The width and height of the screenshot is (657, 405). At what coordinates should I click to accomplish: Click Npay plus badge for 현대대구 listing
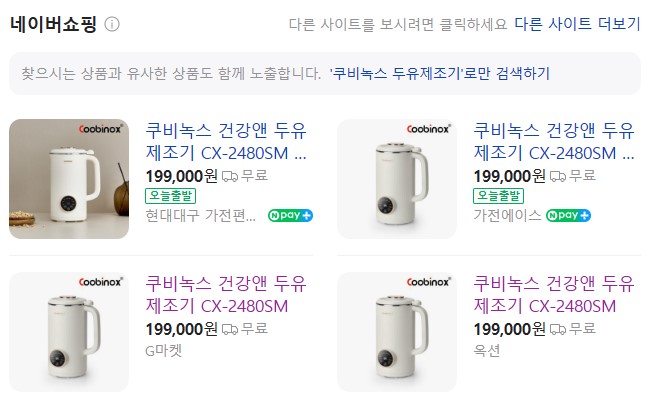pyautogui.click(x=290, y=215)
